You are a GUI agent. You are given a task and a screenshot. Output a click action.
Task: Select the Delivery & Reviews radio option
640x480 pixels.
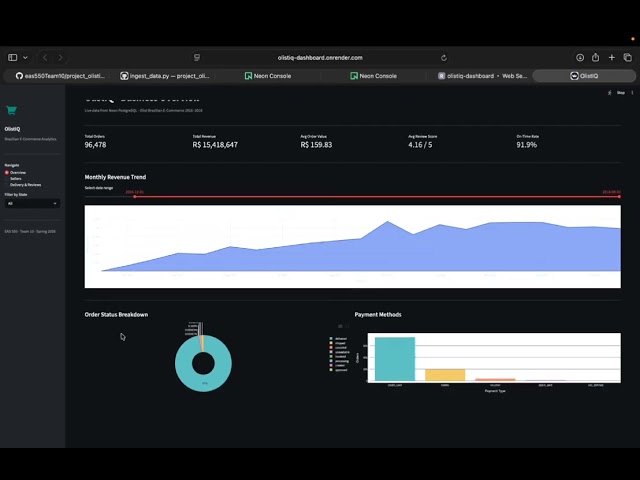click(x=23, y=185)
